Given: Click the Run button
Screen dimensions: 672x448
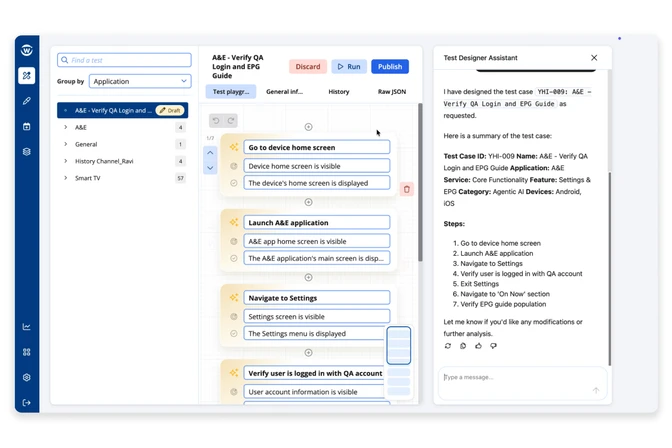Looking at the screenshot, I should tap(349, 66).
